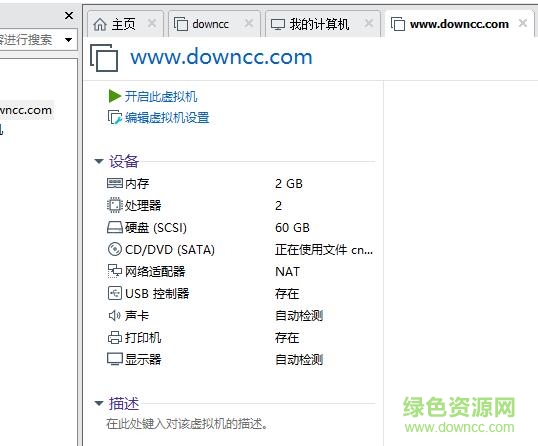Close the downcc tab
Viewport: 538px width, 446px height.
[x=249, y=23]
